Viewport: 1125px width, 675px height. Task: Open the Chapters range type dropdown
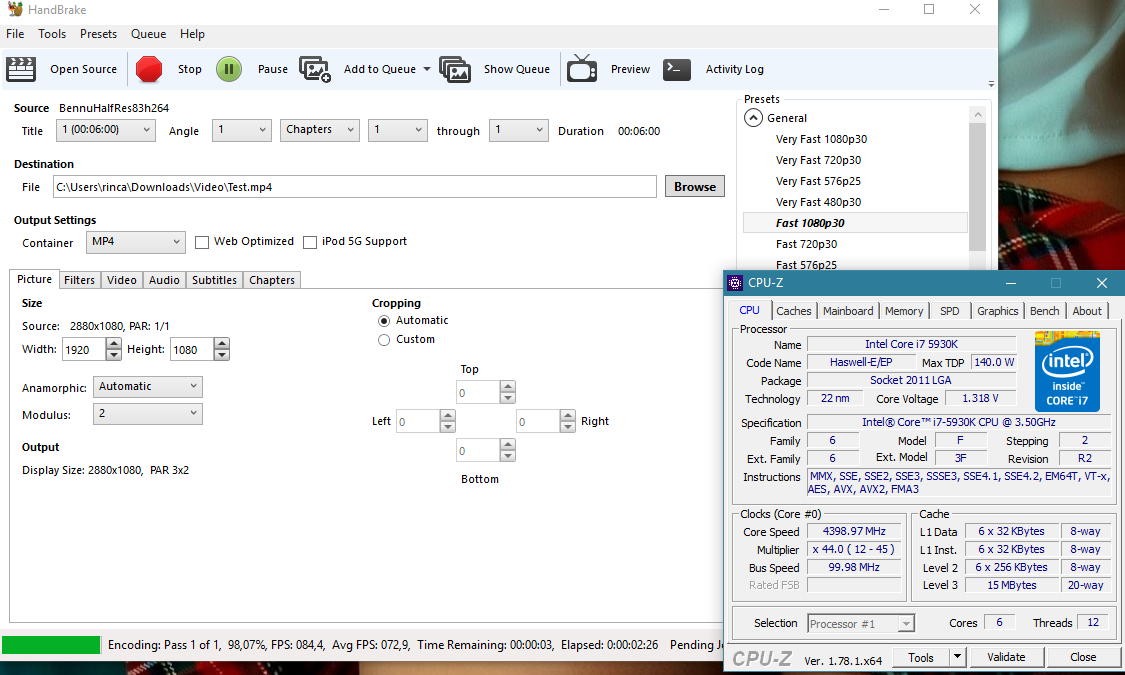[319, 130]
